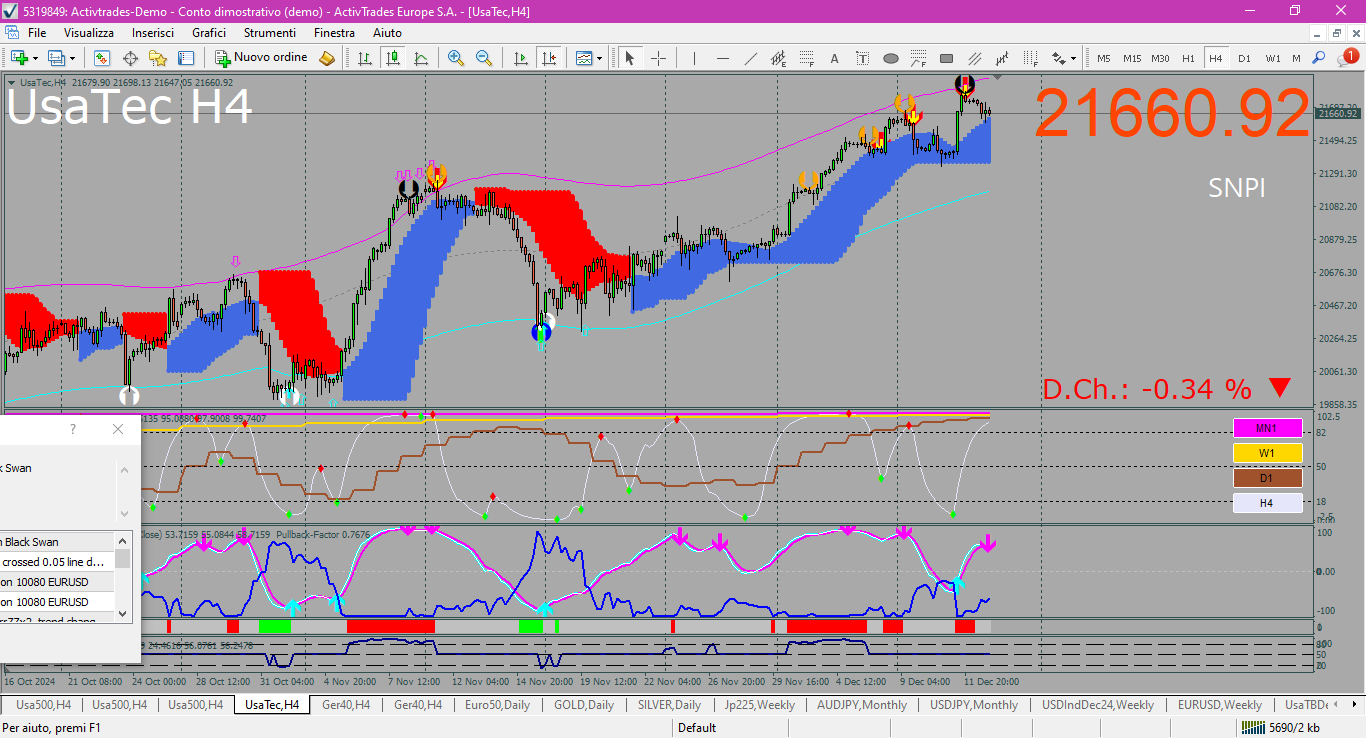Click the dialog help question mark
Image resolution: width=1366 pixels, height=738 pixels.
73,429
